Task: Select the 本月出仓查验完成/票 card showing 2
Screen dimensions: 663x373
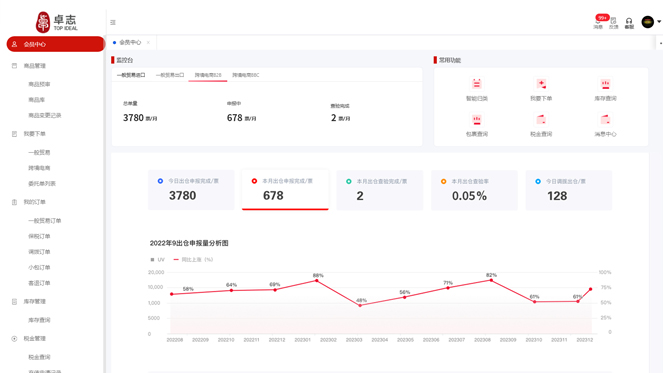Action: tap(380, 190)
